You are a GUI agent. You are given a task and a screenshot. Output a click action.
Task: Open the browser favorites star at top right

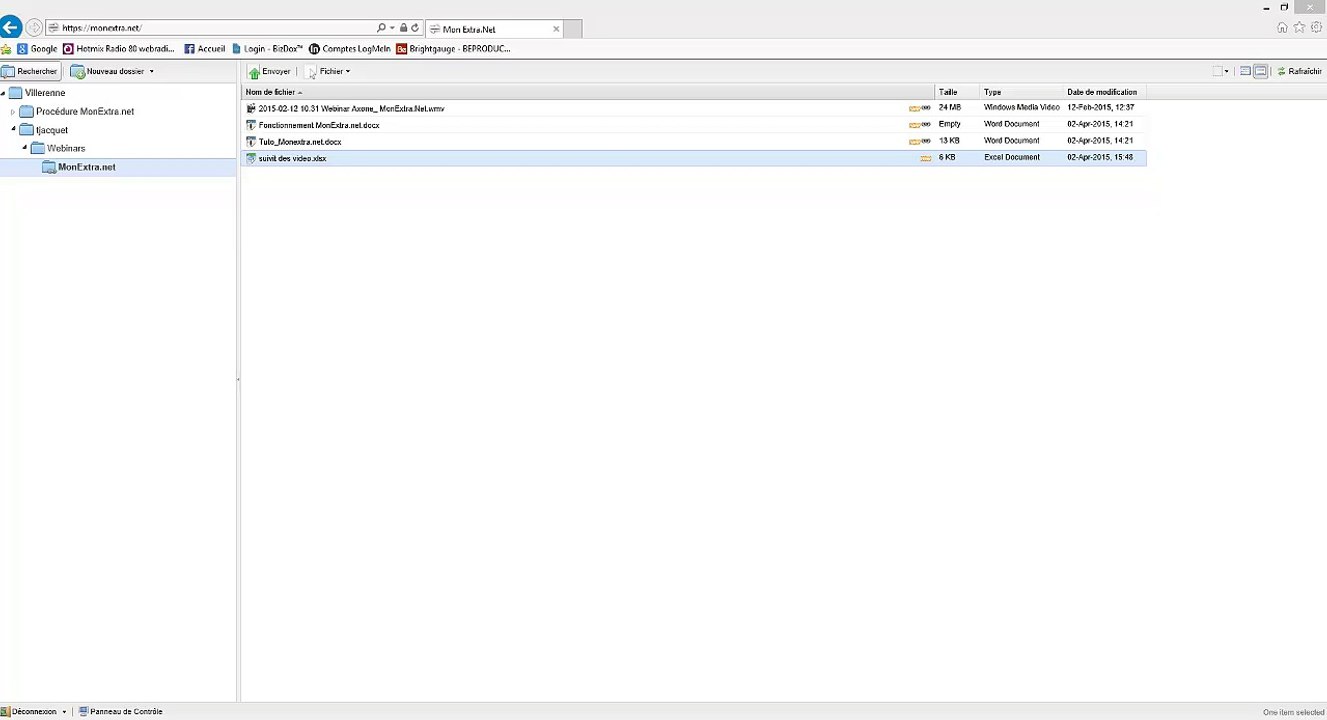point(1299,28)
